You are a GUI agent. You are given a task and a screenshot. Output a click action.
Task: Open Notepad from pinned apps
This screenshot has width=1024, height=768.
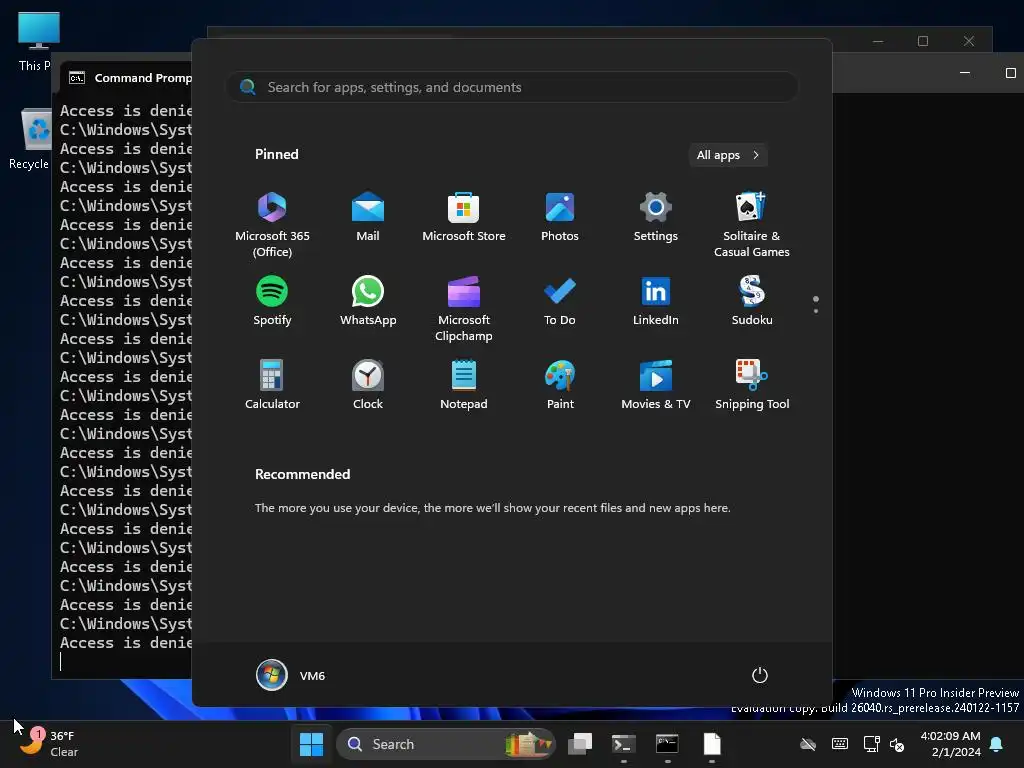(464, 385)
